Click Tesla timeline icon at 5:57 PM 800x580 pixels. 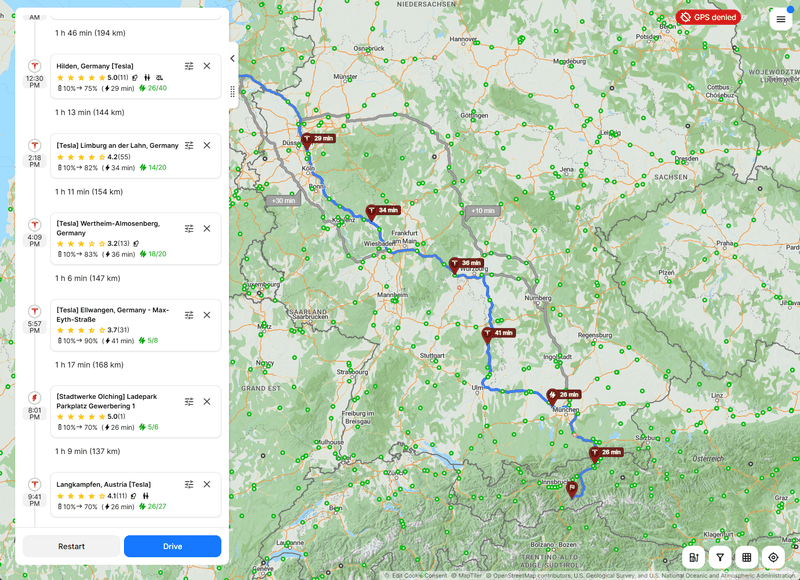click(35, 311)
